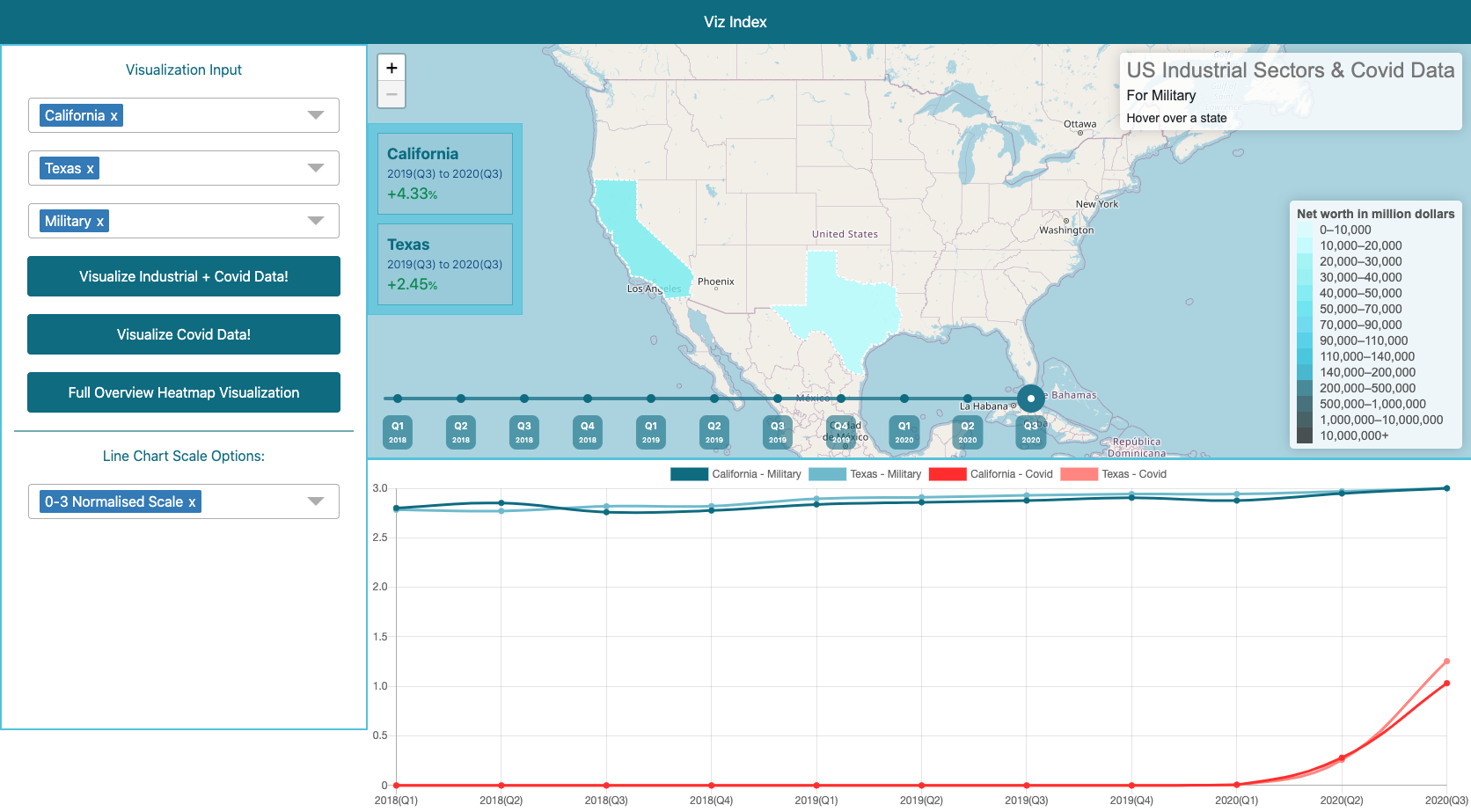Click the 10,000,000+ legend color swatch

(1305, 435)
